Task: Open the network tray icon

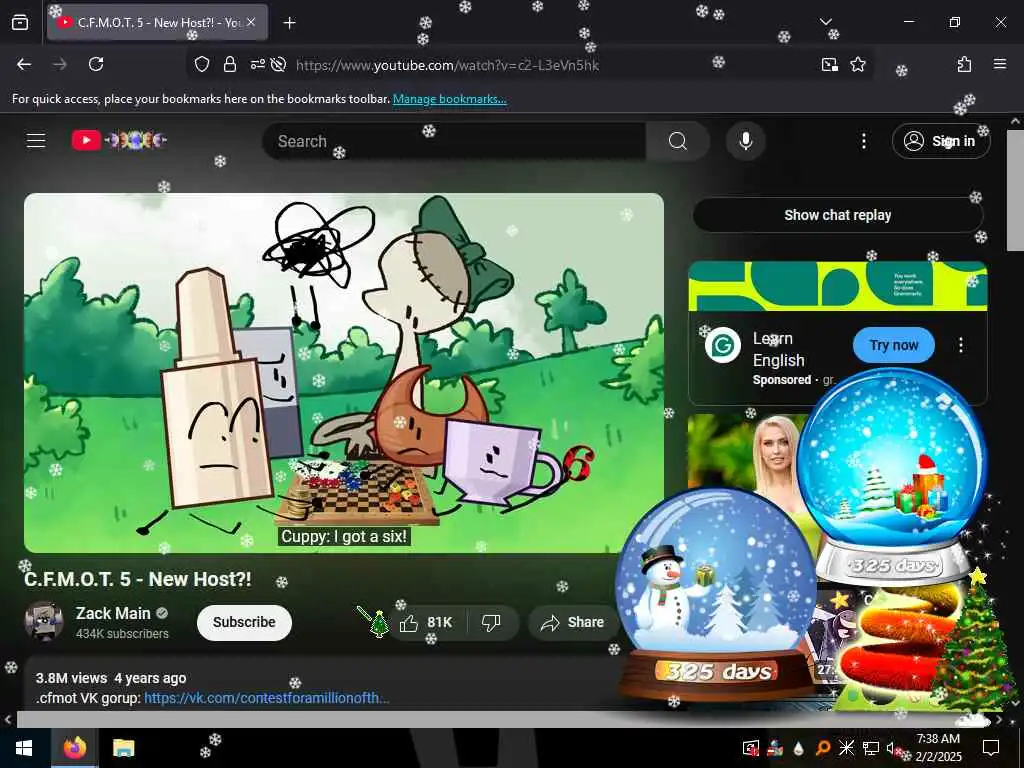Action: pos(870,748)
